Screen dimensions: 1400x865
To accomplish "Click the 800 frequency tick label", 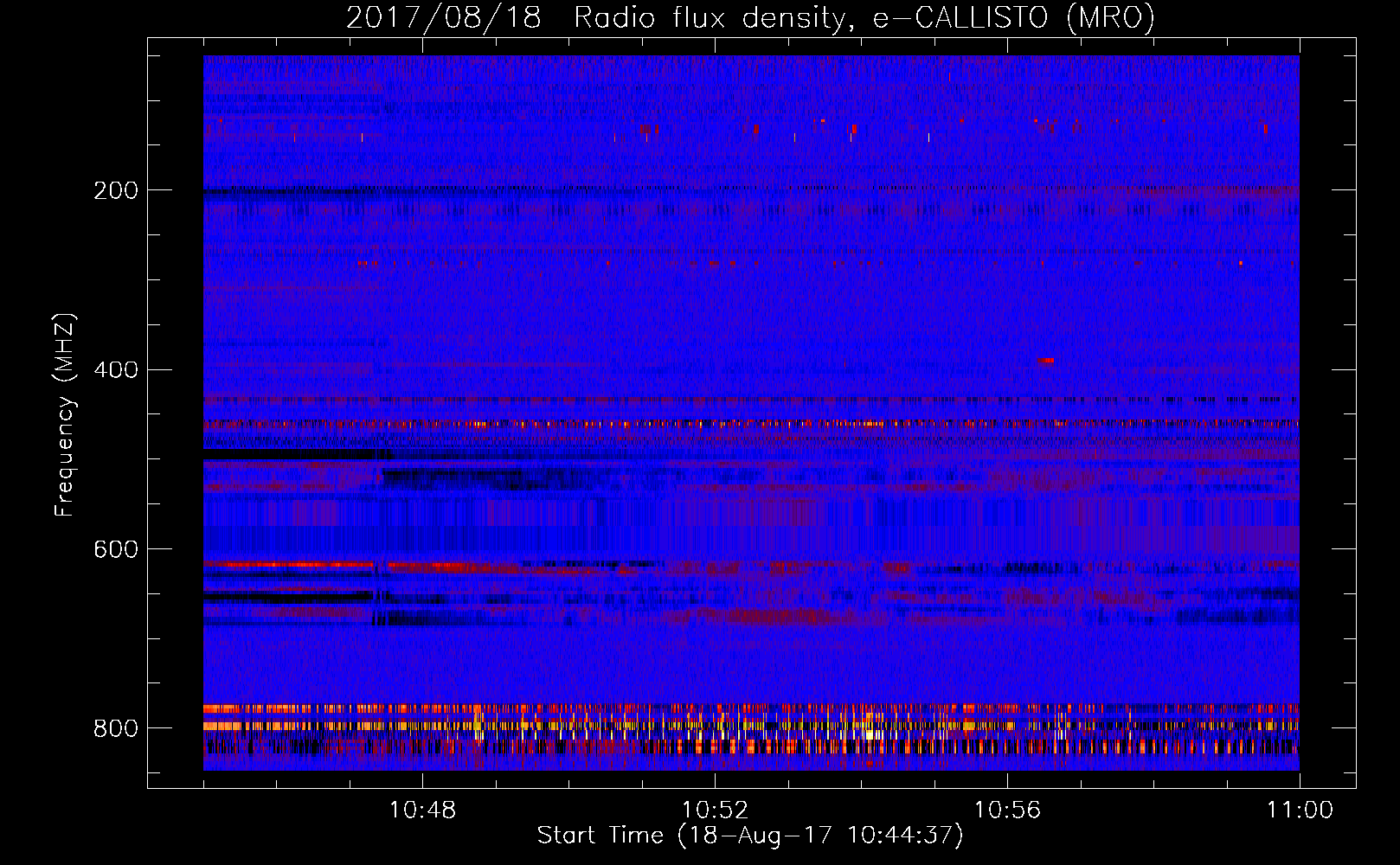I will click(x=116, y=728).
